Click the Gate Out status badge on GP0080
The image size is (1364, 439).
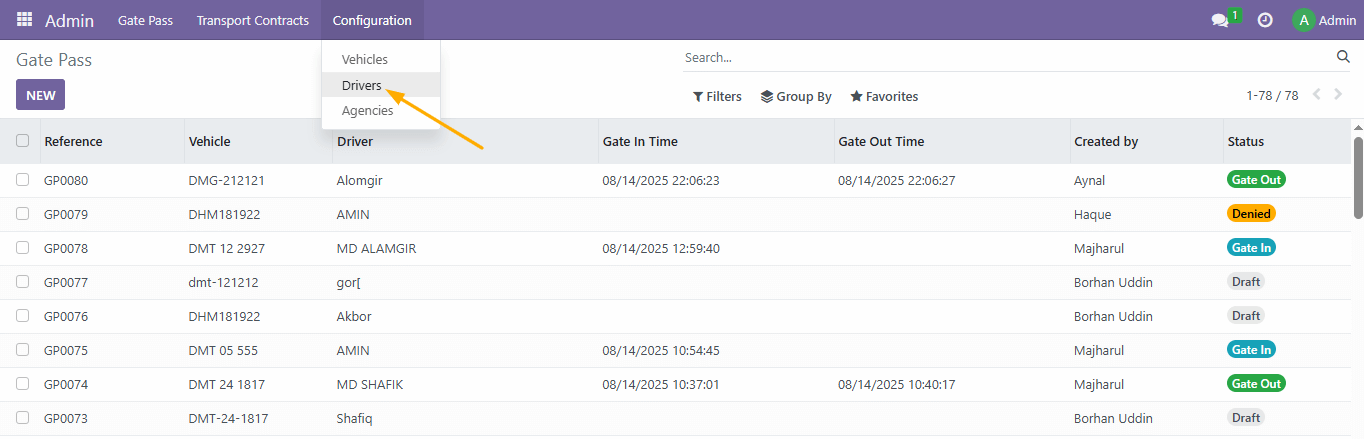click(x=1256, y=180)
